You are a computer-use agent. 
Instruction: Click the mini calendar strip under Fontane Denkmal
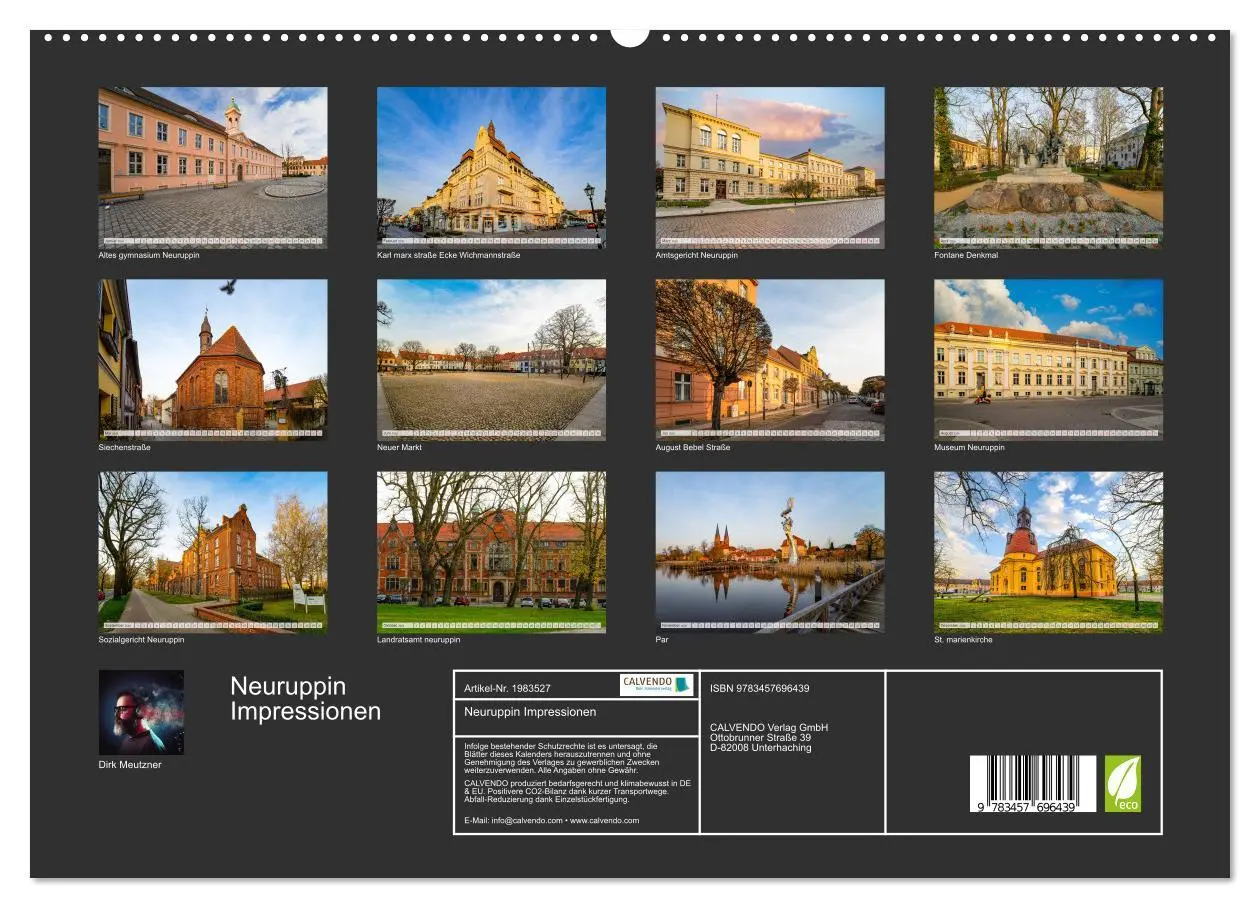click(1046, 238)
